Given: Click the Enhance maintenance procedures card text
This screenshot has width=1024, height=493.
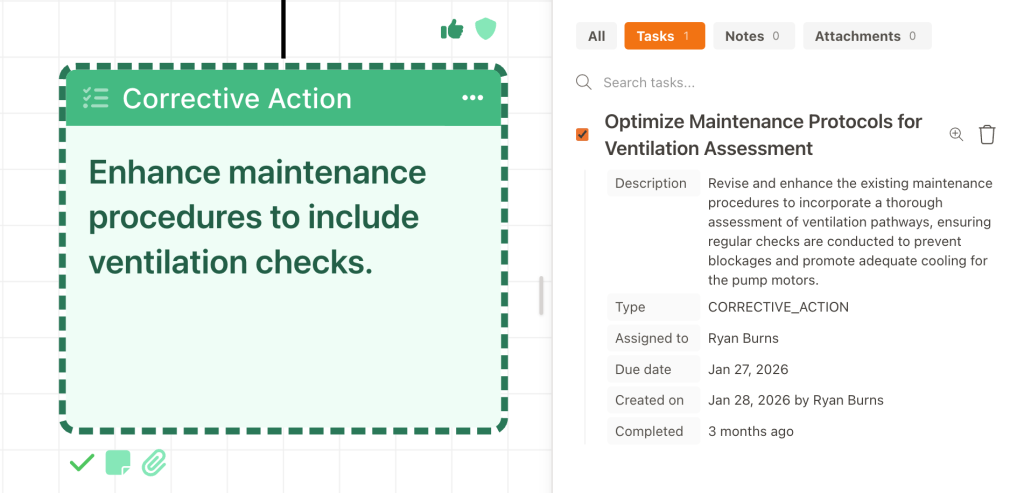Looking at the screenshot, I should (x=257, y=217).
